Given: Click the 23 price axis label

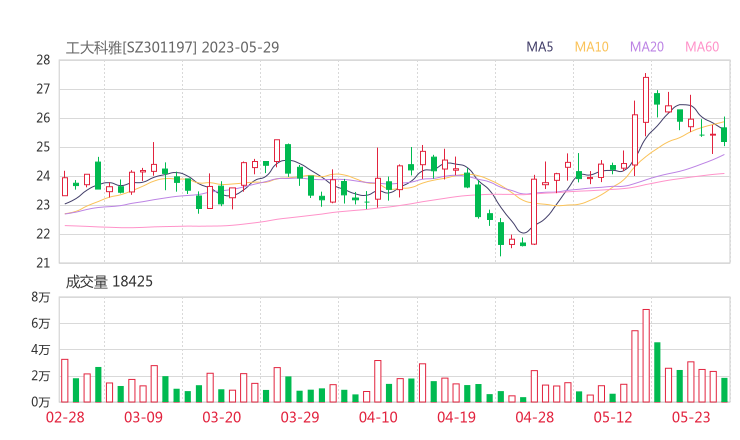Looking at the screenshot, I should 43,205.
